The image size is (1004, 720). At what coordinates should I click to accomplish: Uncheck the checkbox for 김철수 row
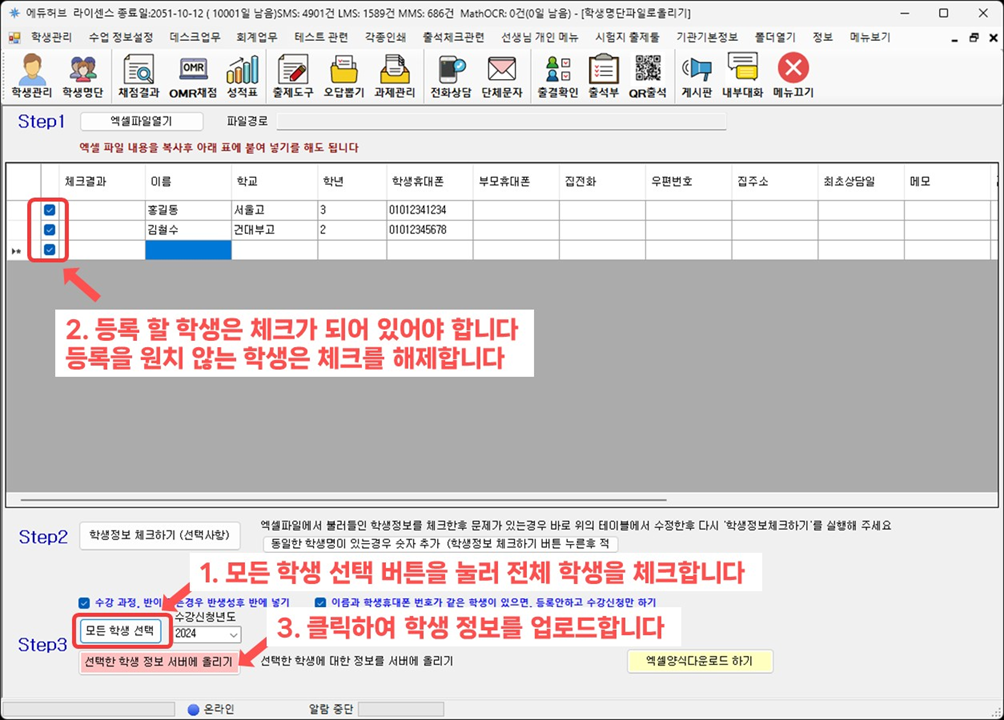point(49,230)
